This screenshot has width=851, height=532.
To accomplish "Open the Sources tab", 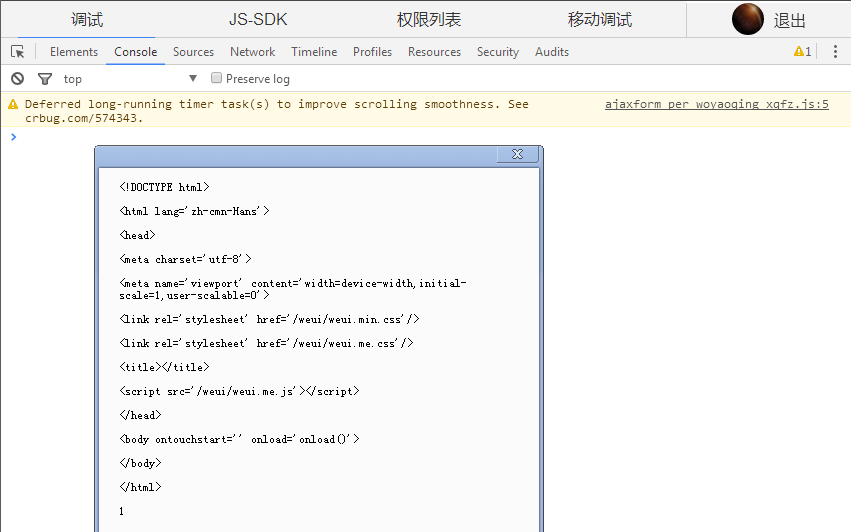I will [x=193, y=52].
